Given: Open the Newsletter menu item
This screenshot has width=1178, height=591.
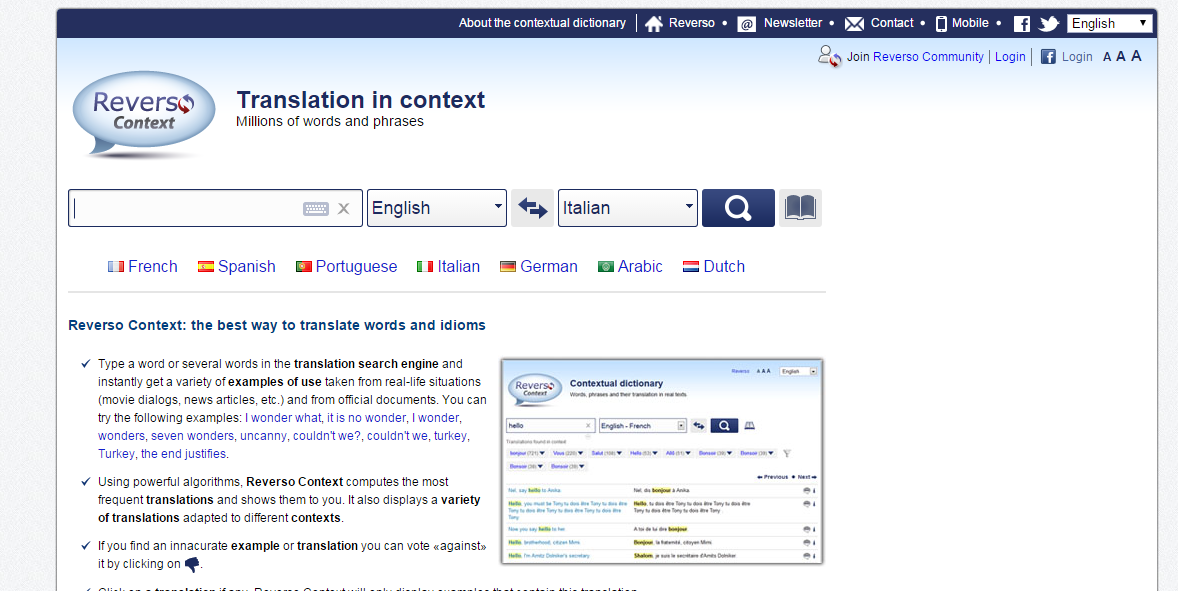Looking at the screenshot, I should [792, 23].
